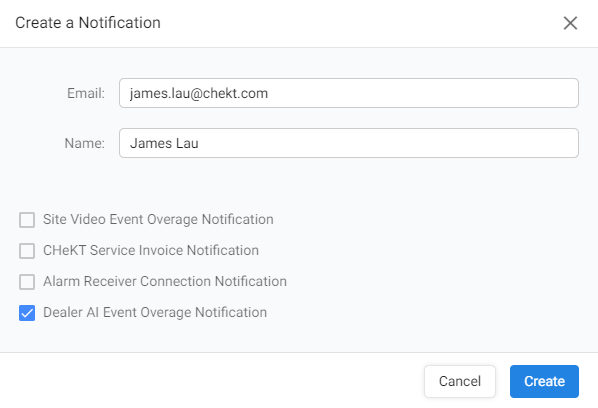Select the Site Video Event Overage Notification label
The height and width of the screenshot is (408, 598).
[x=158, y=220]
